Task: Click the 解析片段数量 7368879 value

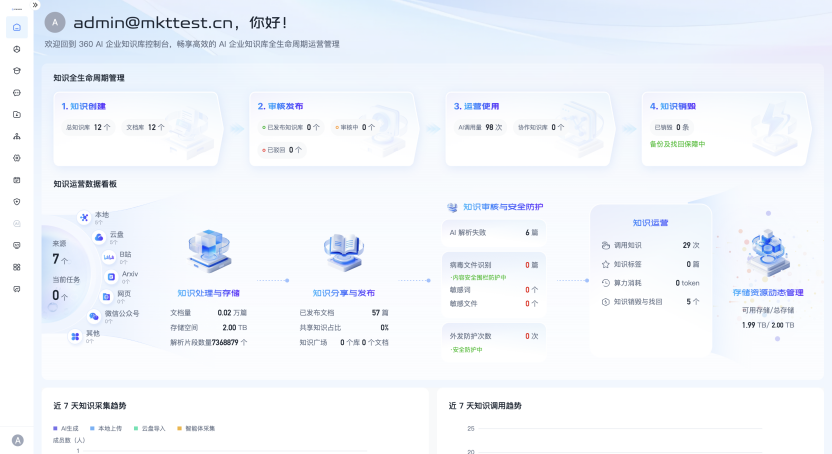Action: click(x=230, y=343)
